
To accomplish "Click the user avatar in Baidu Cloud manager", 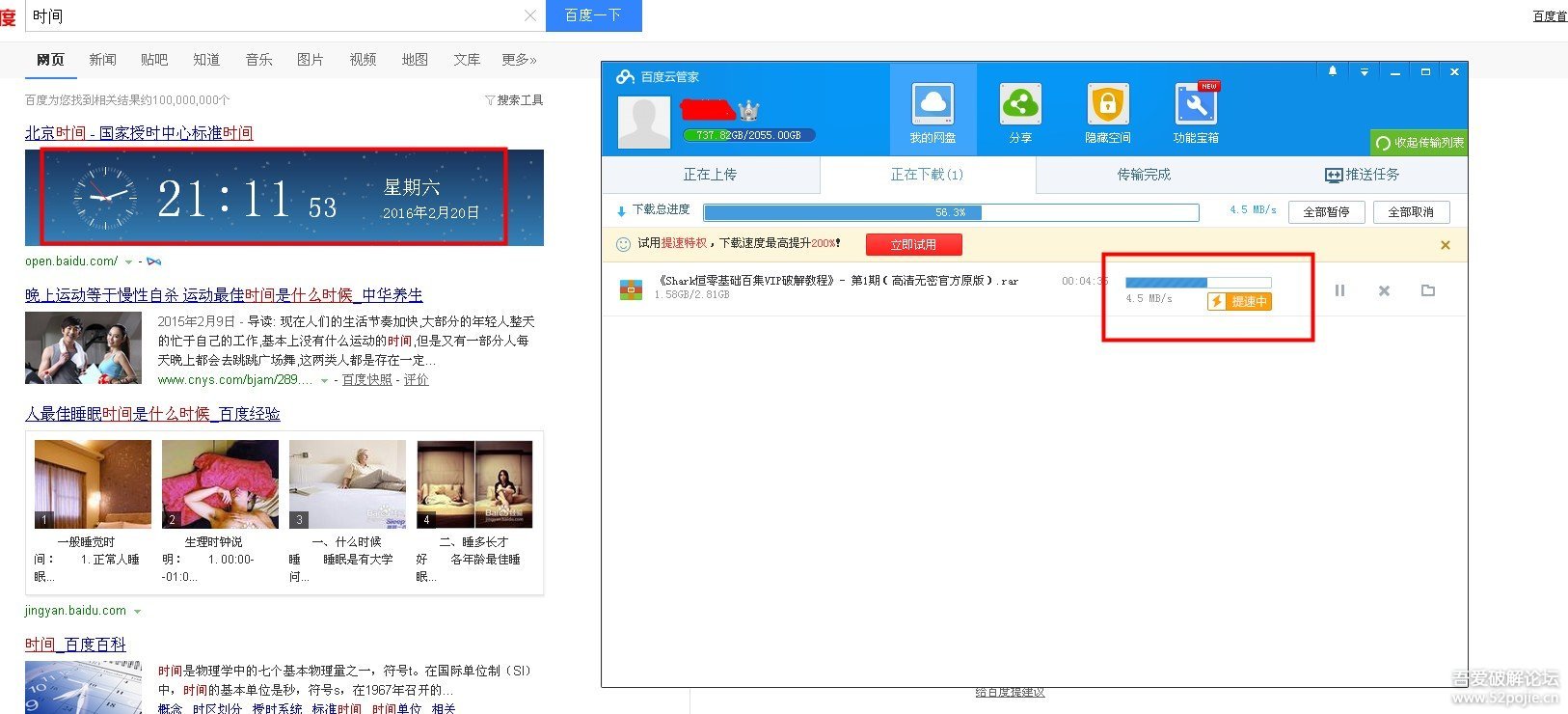I will pyautogui.click(x=643, y=123).
